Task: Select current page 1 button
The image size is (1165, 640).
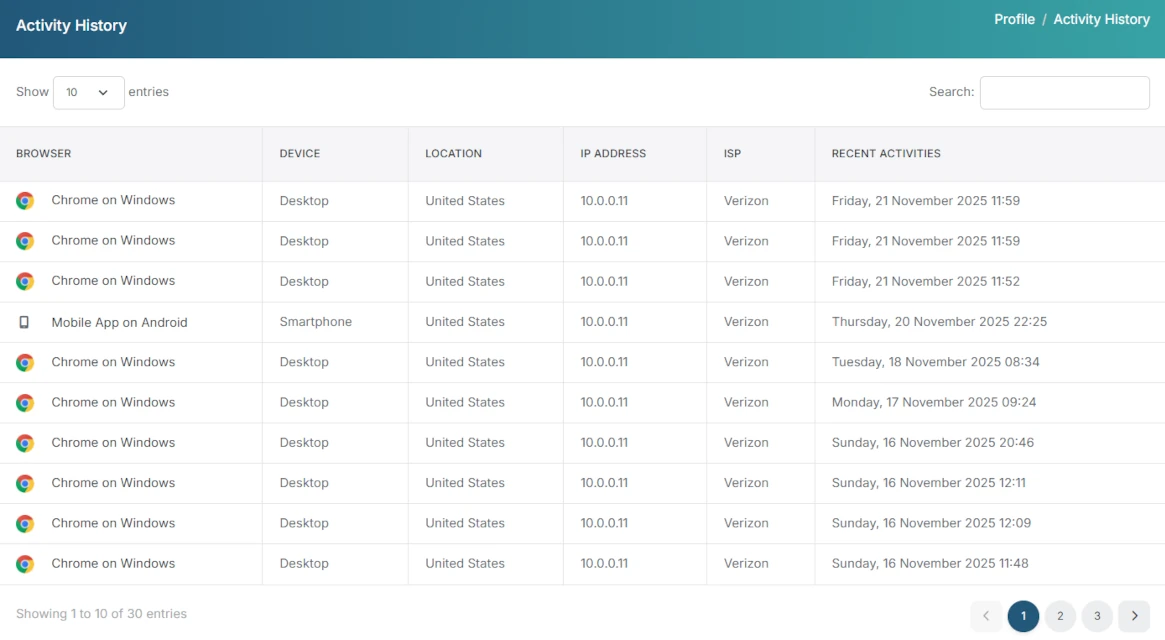Action: coord(1023,616)
